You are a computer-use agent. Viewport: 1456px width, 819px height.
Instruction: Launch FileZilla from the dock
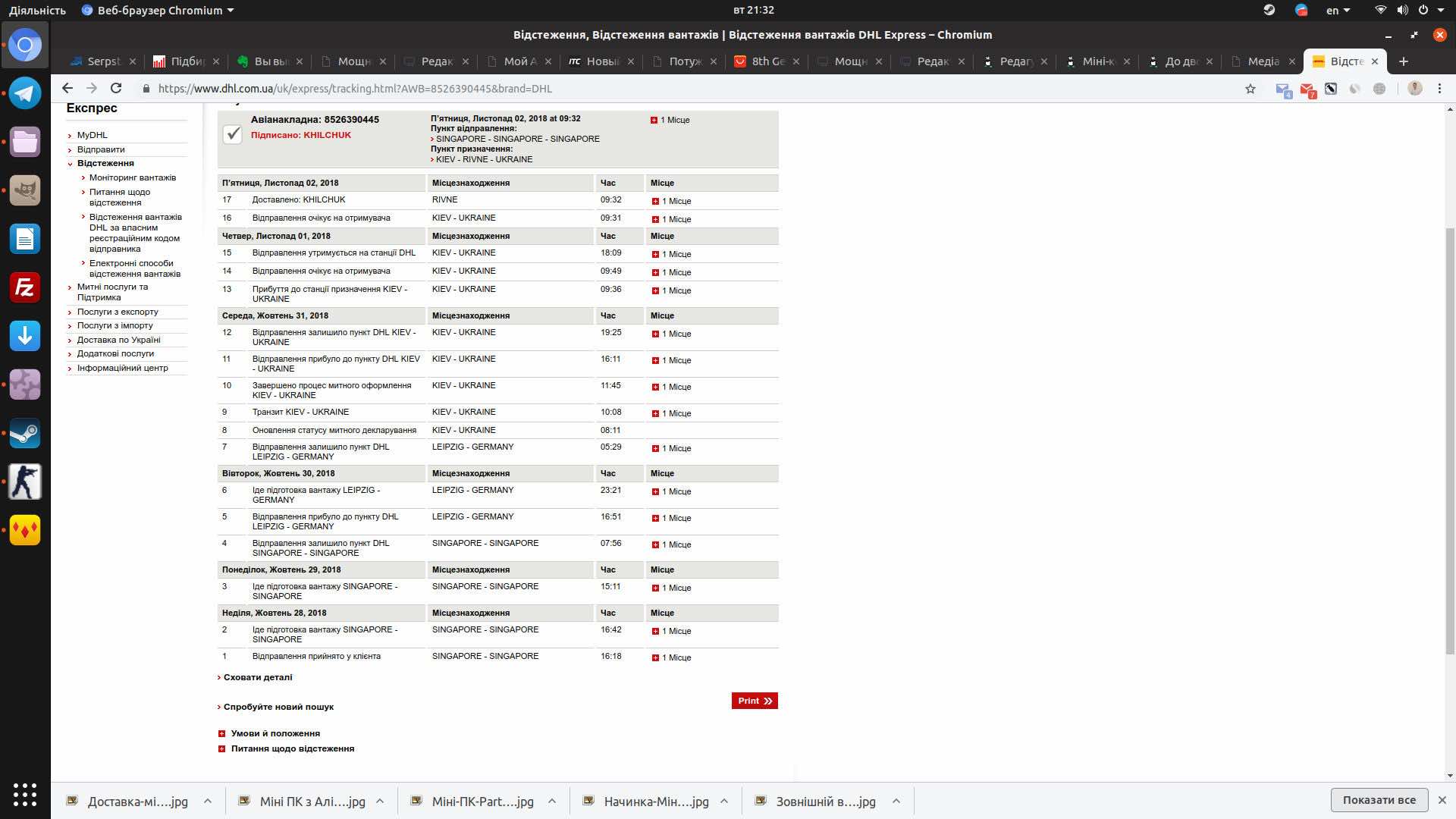(x=25, y=287)
